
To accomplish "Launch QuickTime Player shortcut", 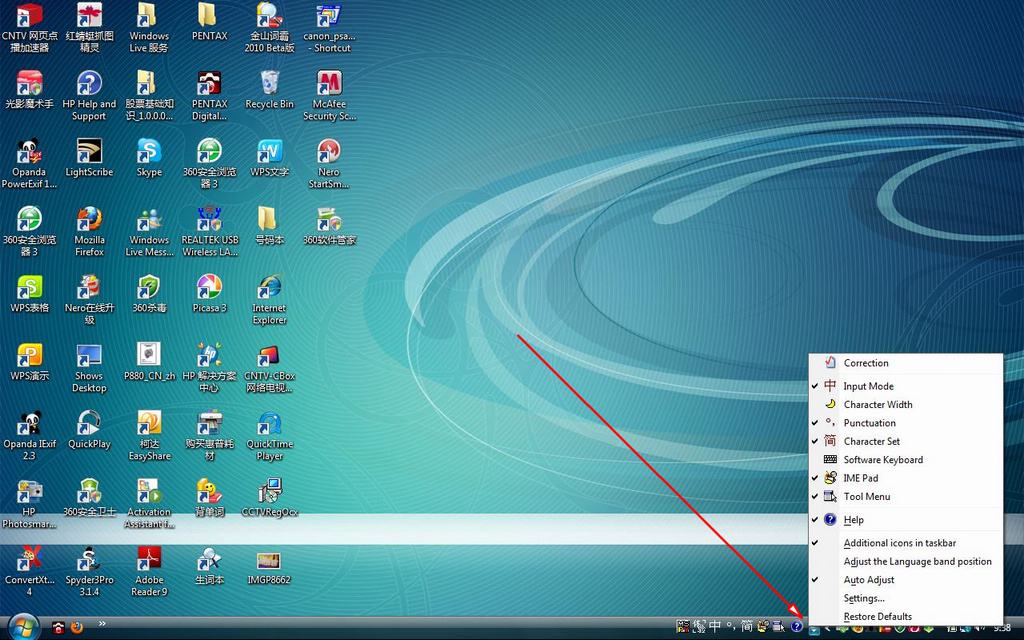I will [x=269, y=435].
